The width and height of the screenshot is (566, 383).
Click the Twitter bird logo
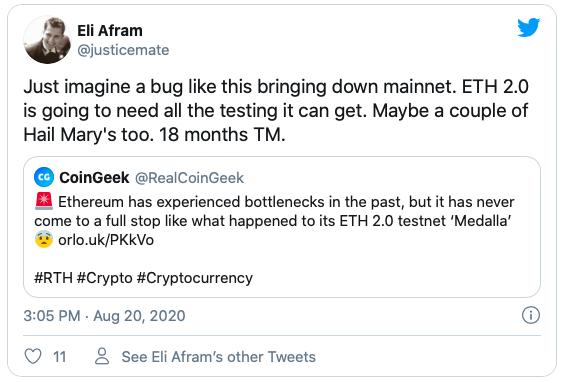tap(528, 27)
